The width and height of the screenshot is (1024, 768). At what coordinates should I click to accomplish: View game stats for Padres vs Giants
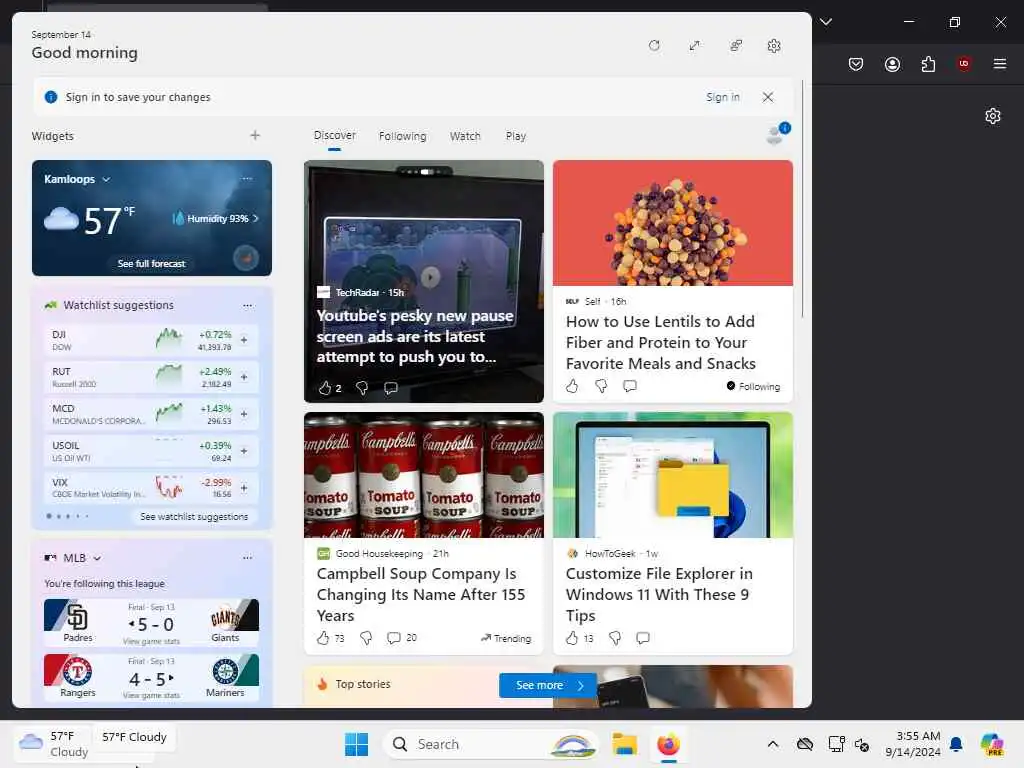152,641
